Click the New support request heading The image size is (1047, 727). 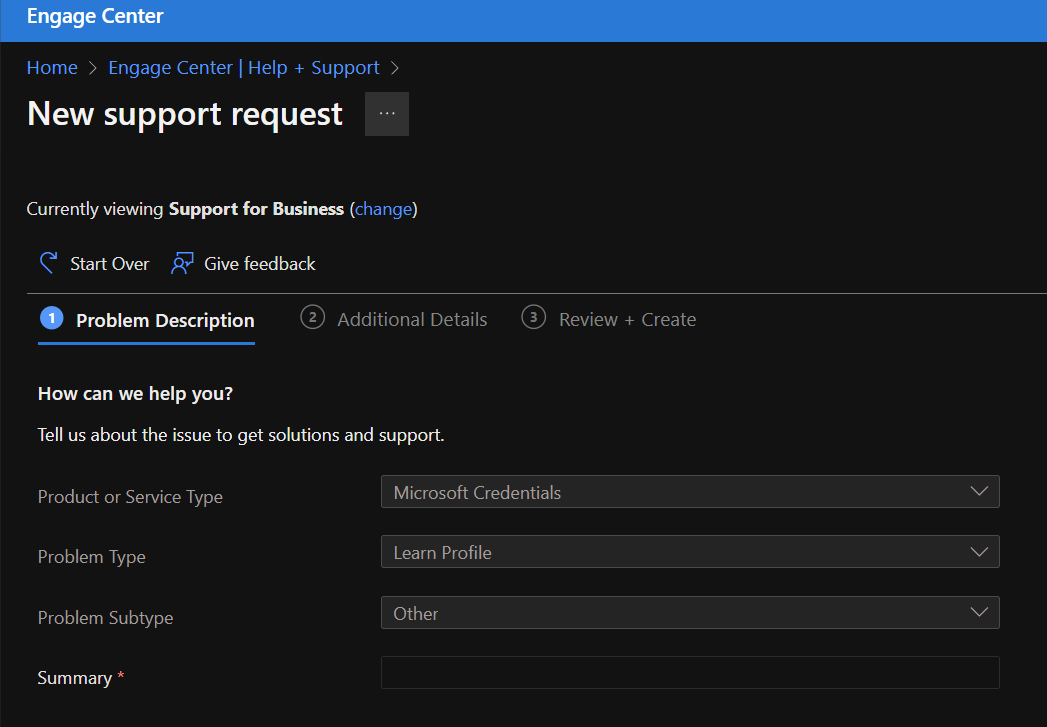coord(185,113)
